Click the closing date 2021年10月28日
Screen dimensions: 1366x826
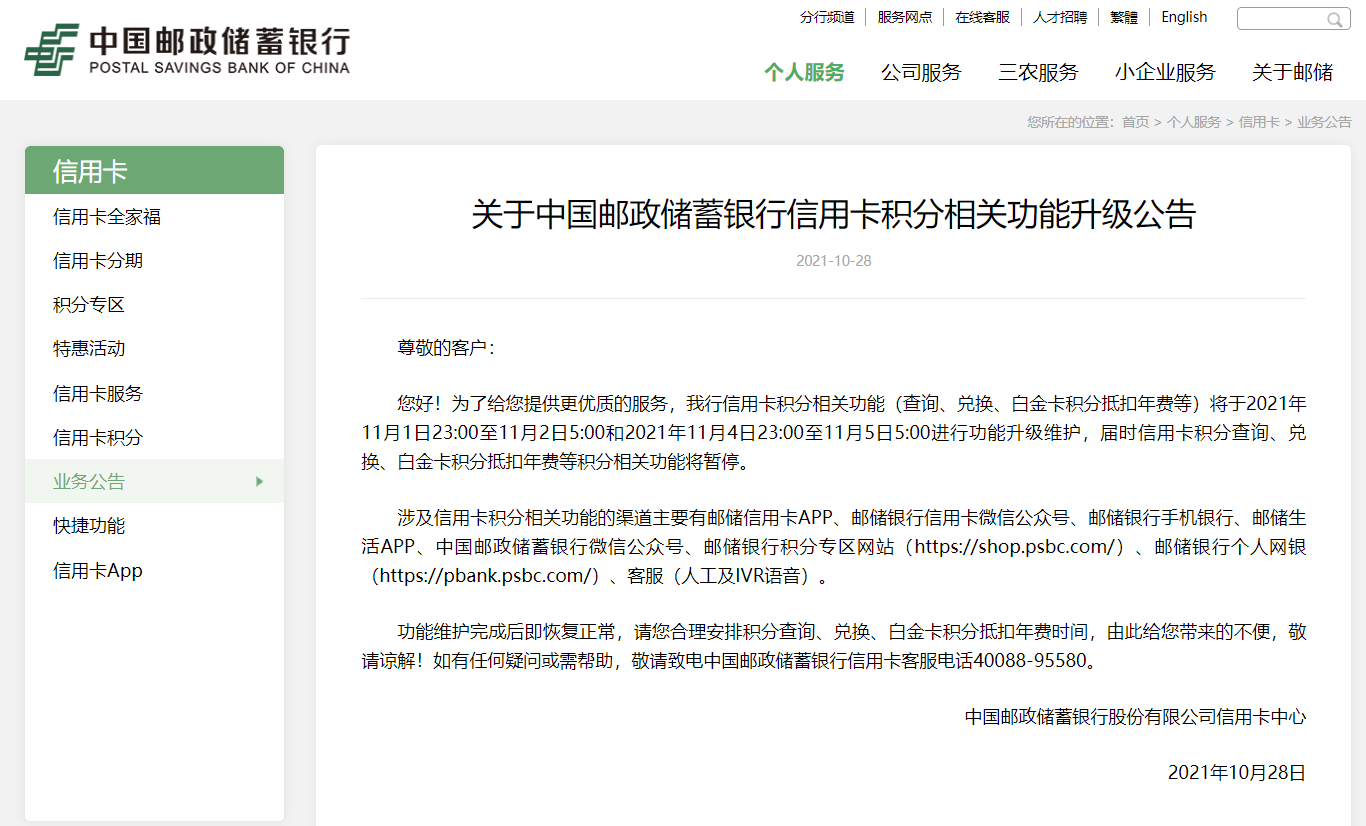click(1237, 773)
